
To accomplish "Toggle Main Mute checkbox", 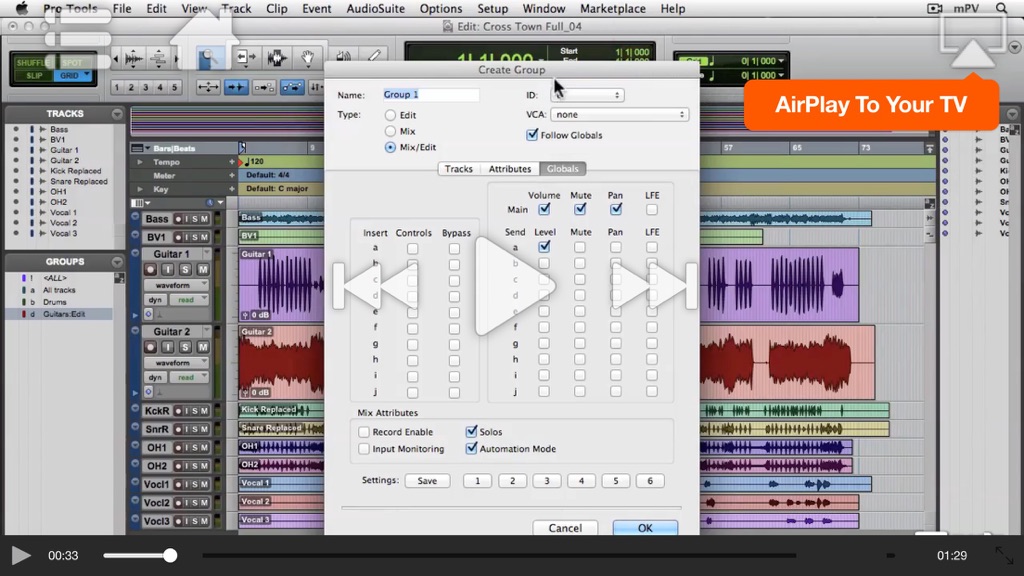I will click(x=580, y=210).
